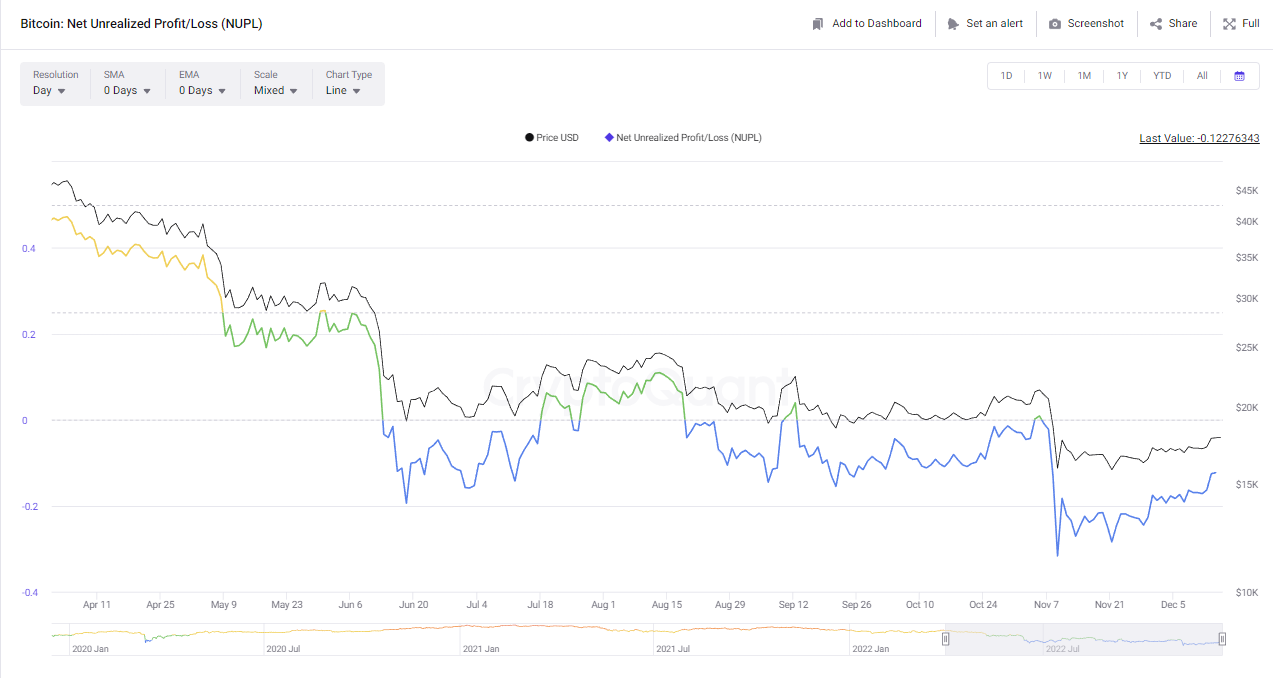The image size is (1273, 678).
Task: Switch to the 1M time range
Action: tap(1084, 76)
